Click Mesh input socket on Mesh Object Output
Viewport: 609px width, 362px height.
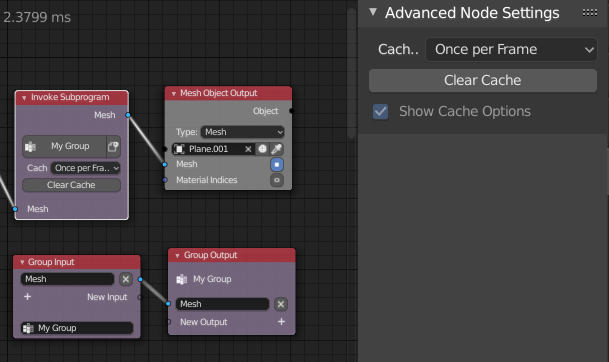coord(165,165)
